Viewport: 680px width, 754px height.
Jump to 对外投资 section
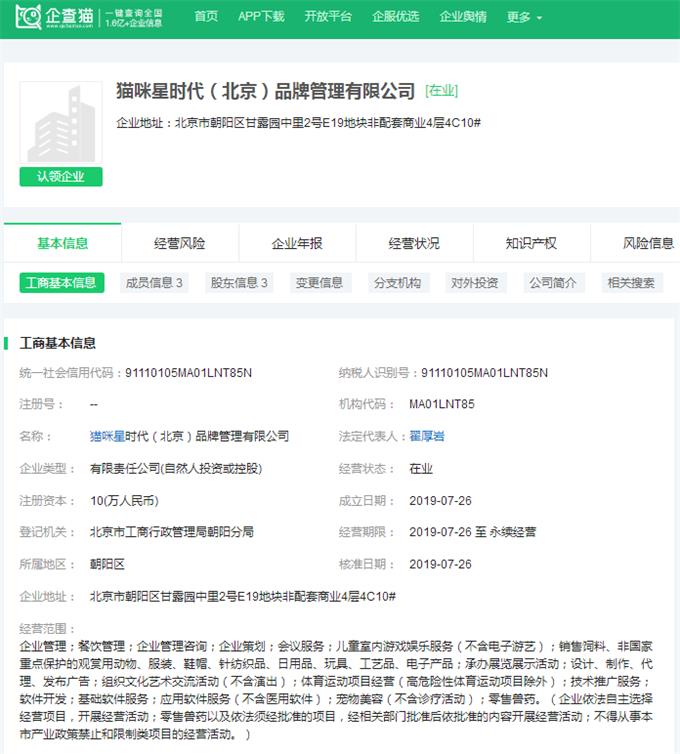pos(474,283)
